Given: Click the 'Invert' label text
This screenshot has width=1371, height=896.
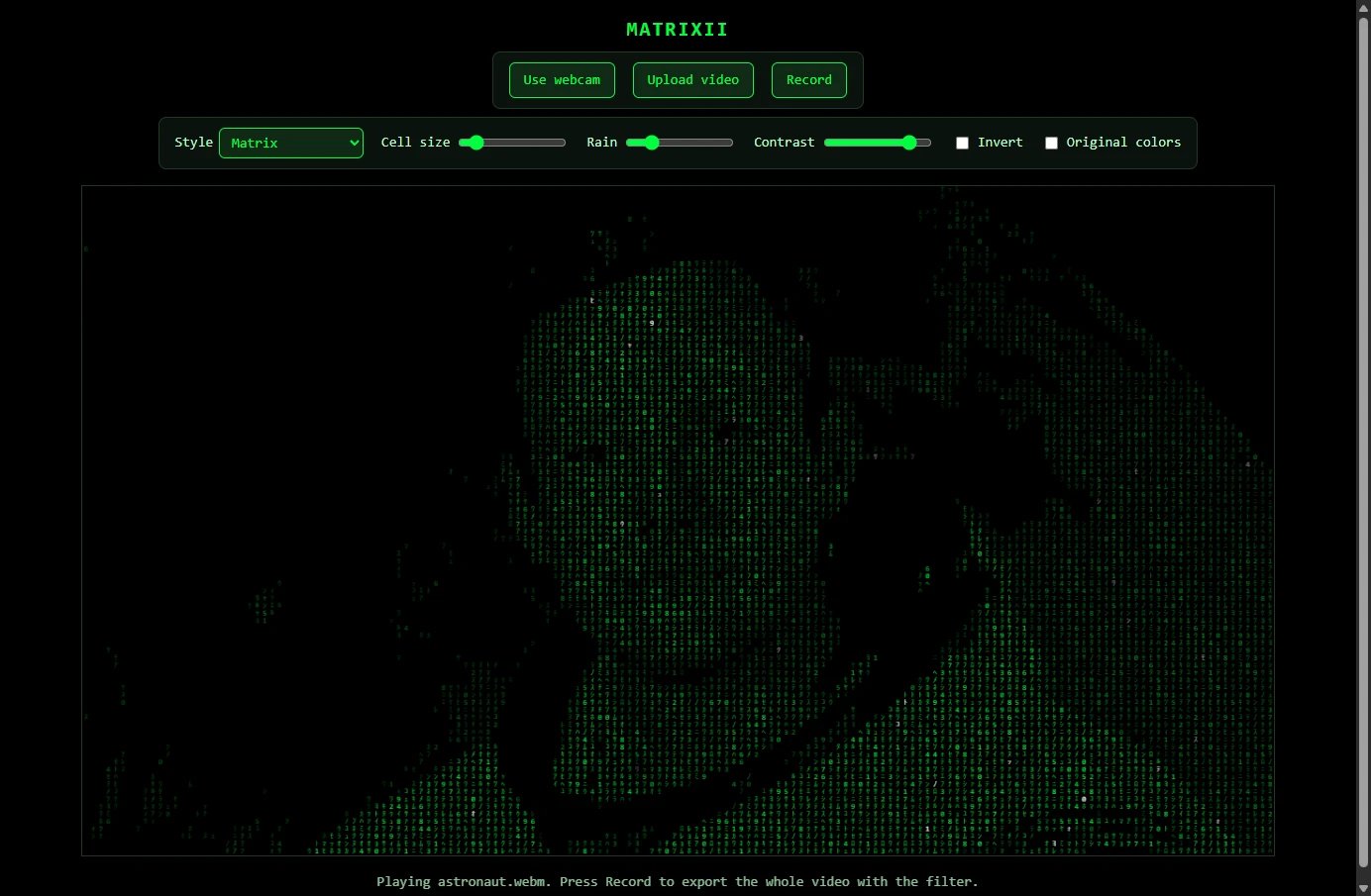Looking at the screenshot, I should coord(1000,142).
